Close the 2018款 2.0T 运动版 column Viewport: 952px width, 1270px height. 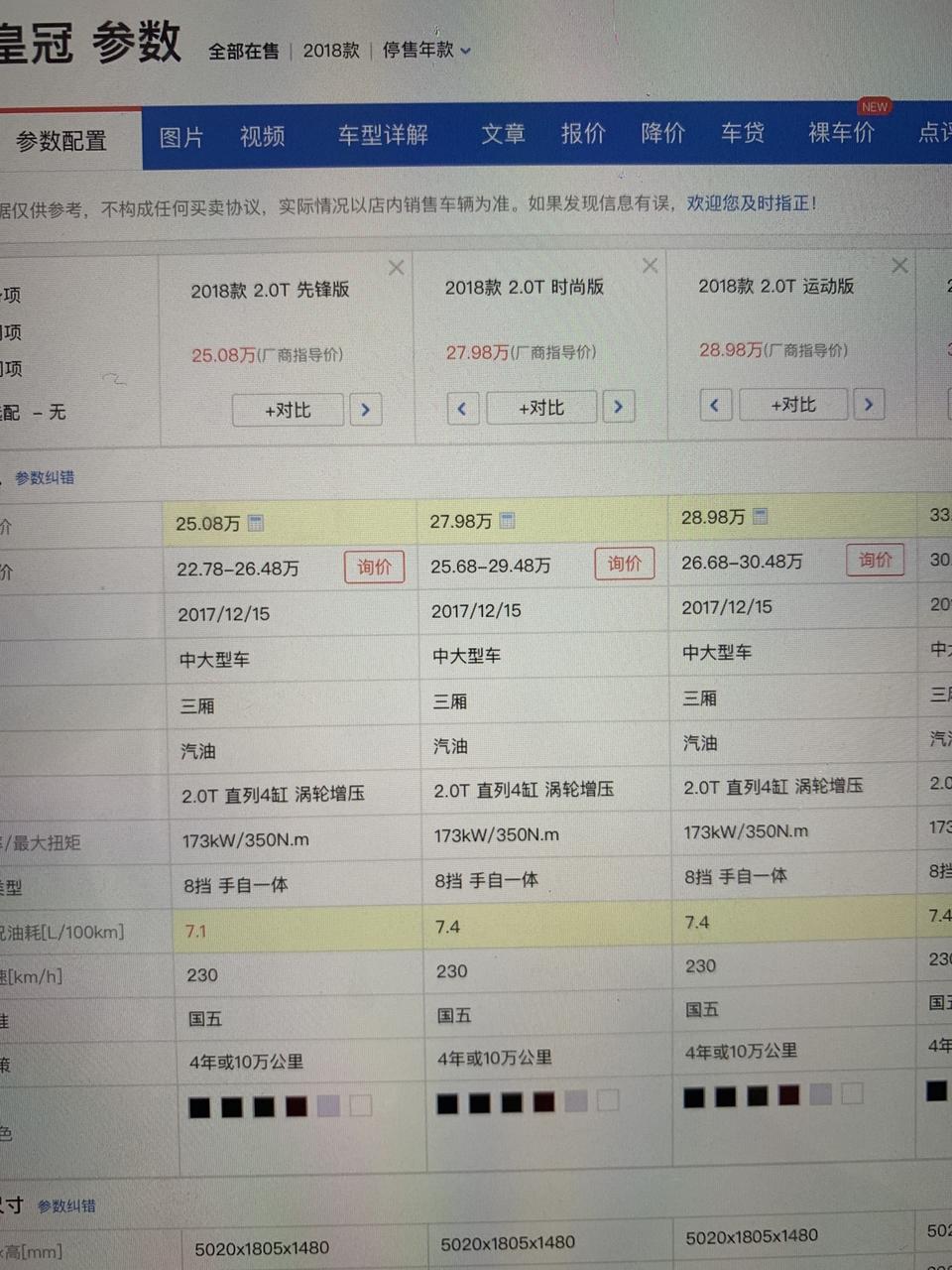coord(899,266)
